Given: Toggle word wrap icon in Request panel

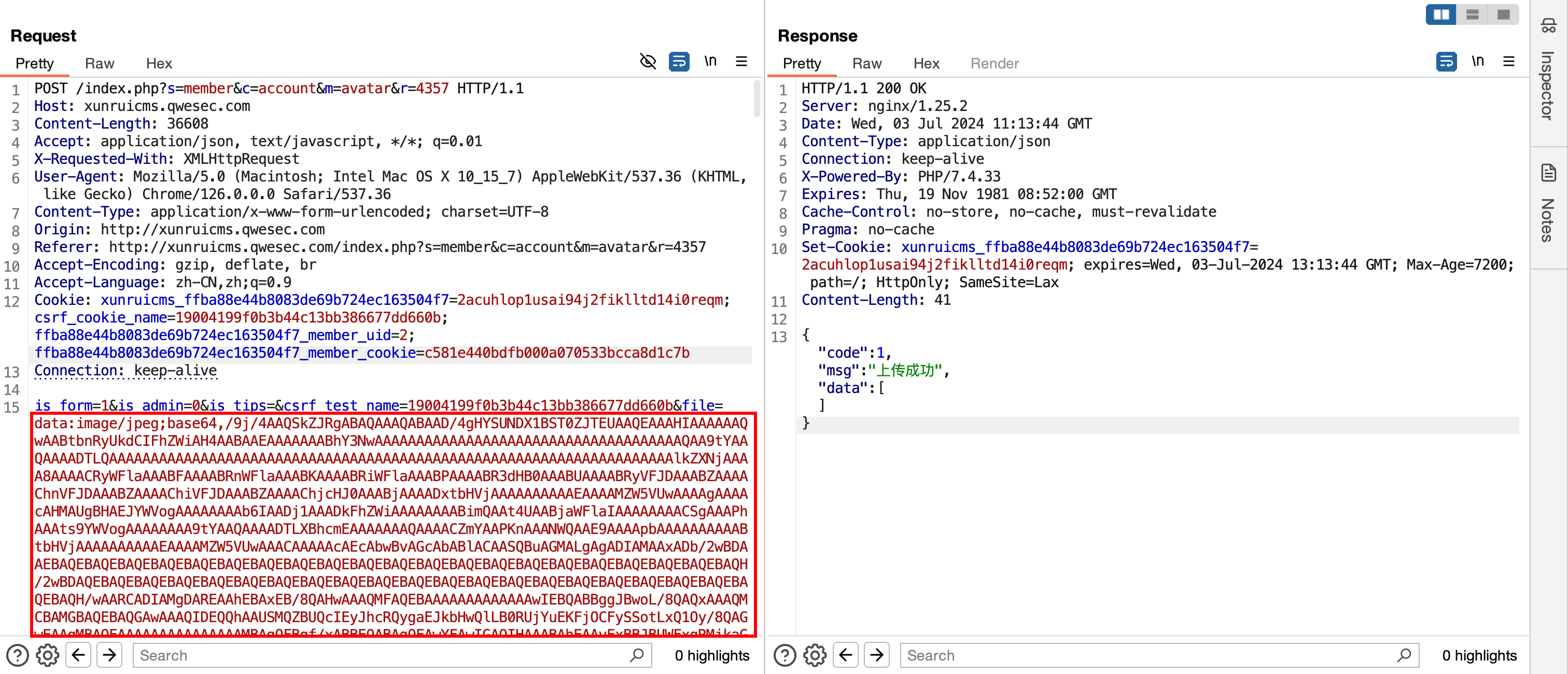Looking at the screenshot, I should 679,62.
